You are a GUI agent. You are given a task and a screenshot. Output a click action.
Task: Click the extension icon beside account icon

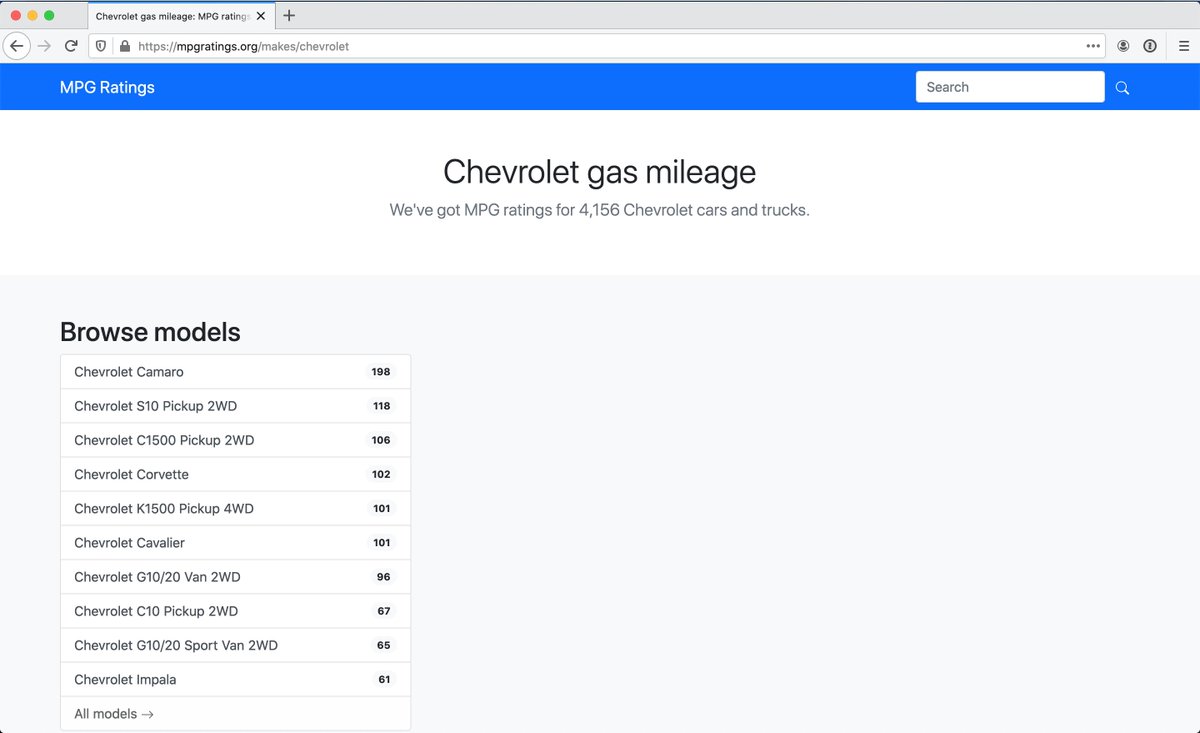point(1150,46)
